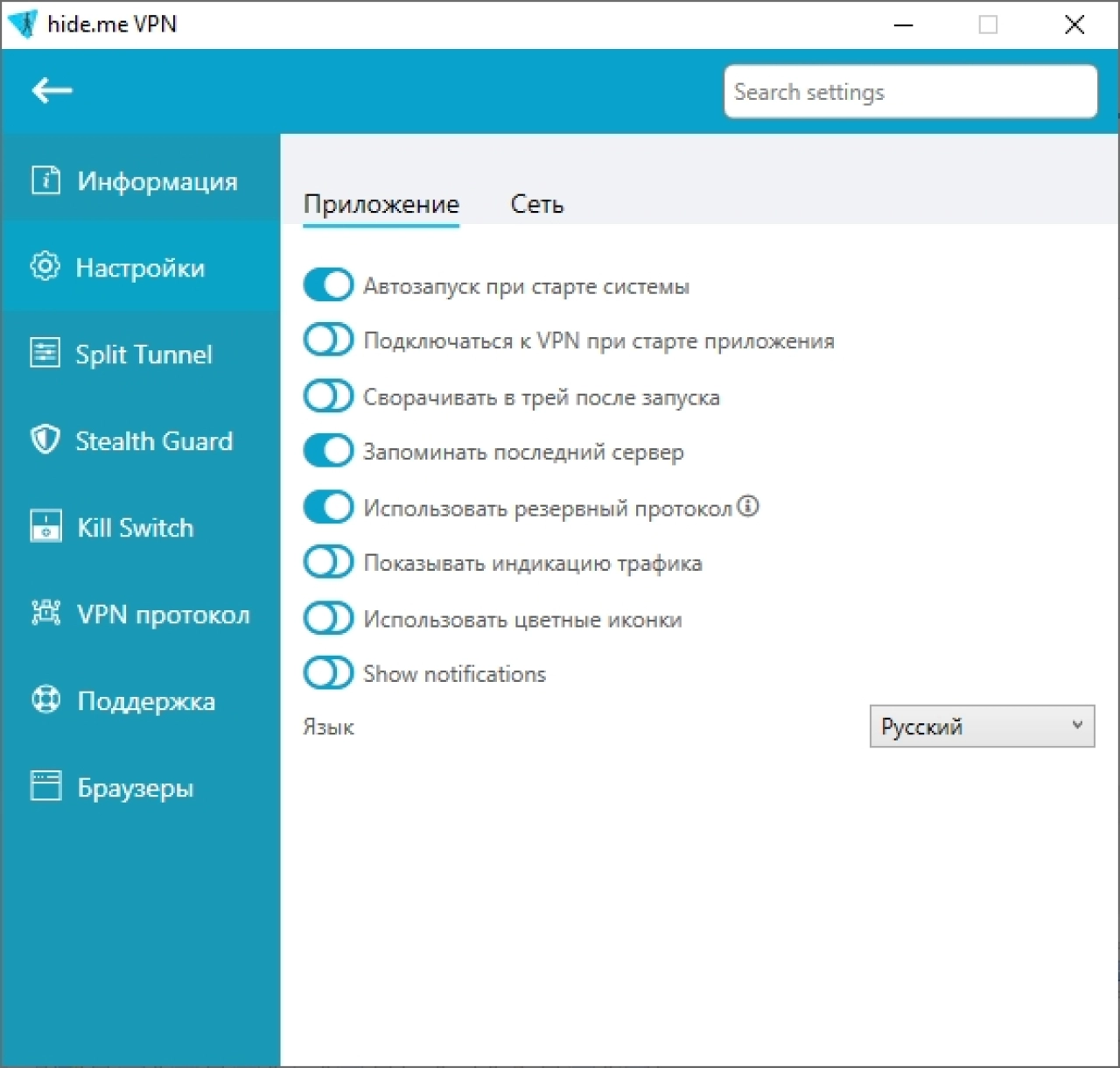Click the Информация info icon
This screenshot has height=1068, width=1120.
pos(45,180)
